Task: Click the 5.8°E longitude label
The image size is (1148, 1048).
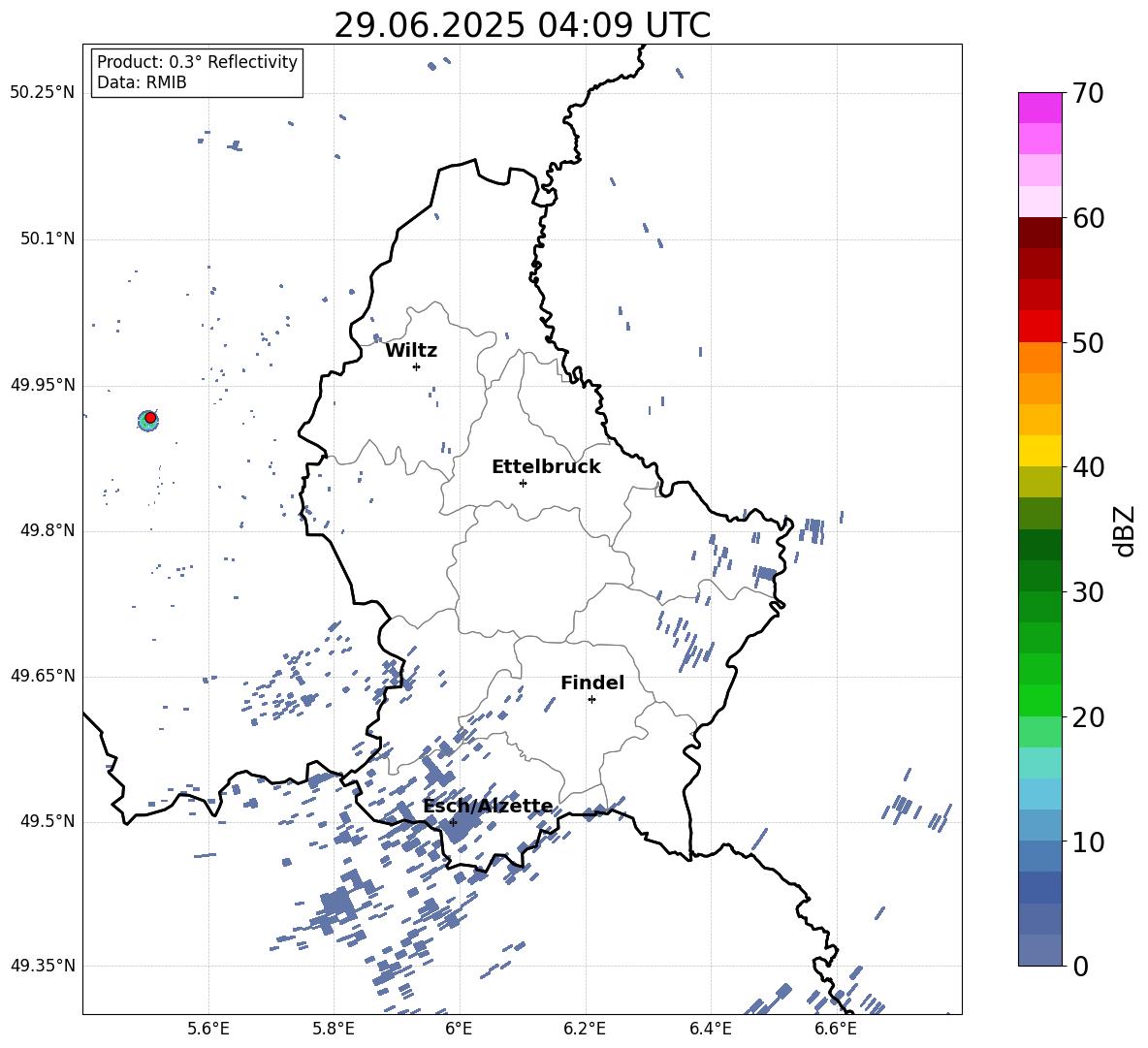Action: tap(334, 1030)
